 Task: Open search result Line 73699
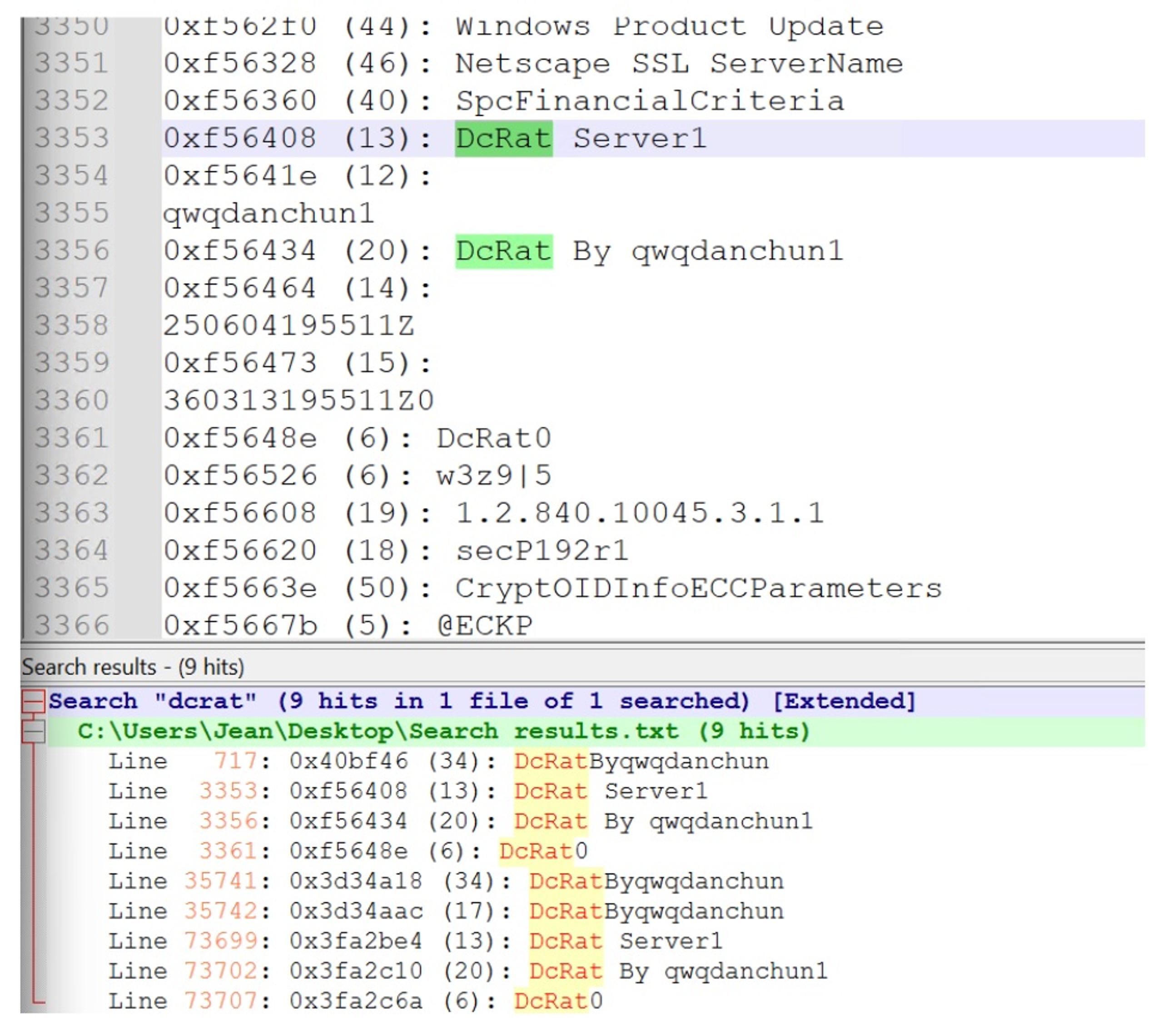415,941
